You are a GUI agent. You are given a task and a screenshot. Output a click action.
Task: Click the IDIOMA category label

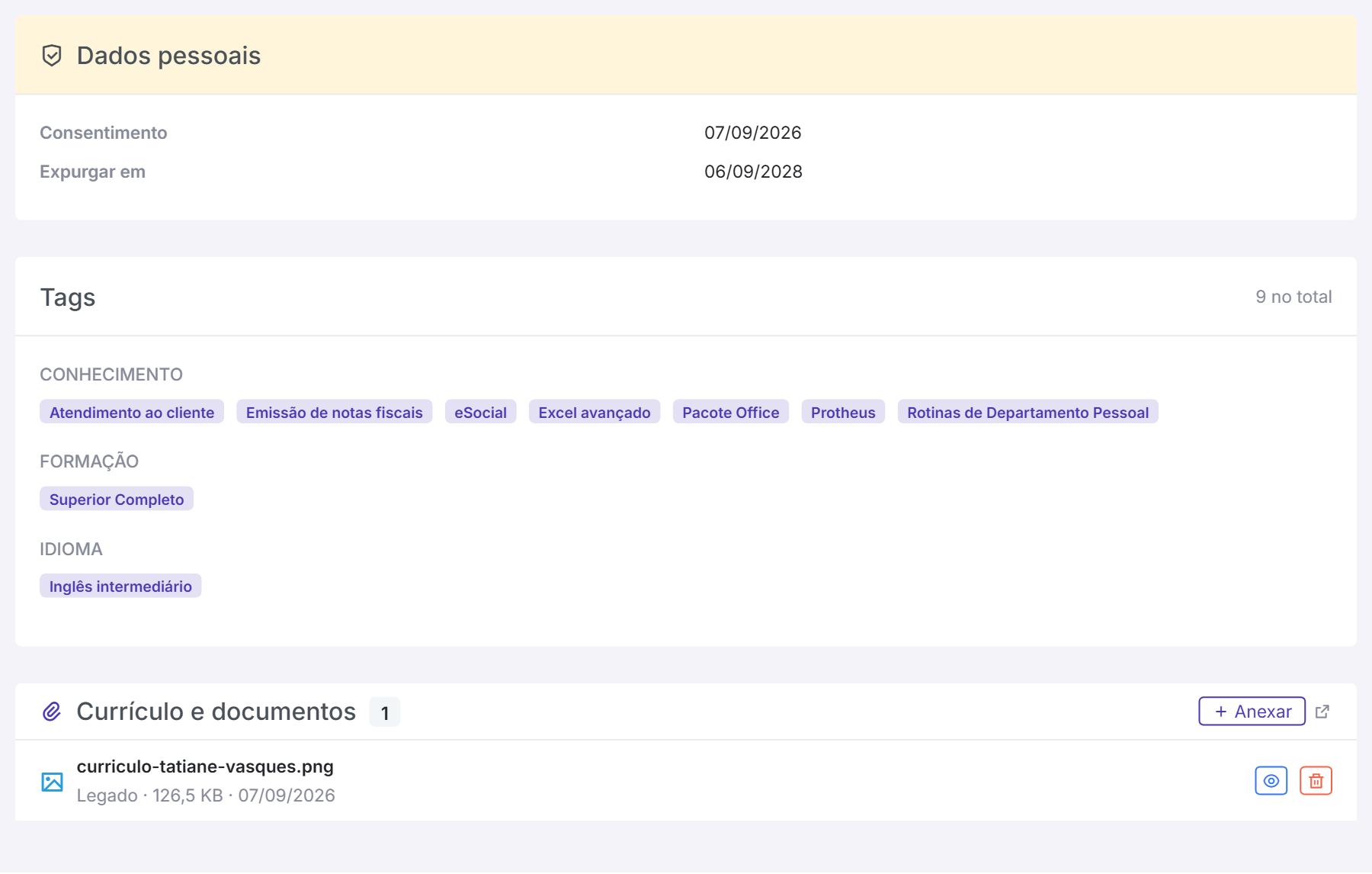click(x=71, y=549)
